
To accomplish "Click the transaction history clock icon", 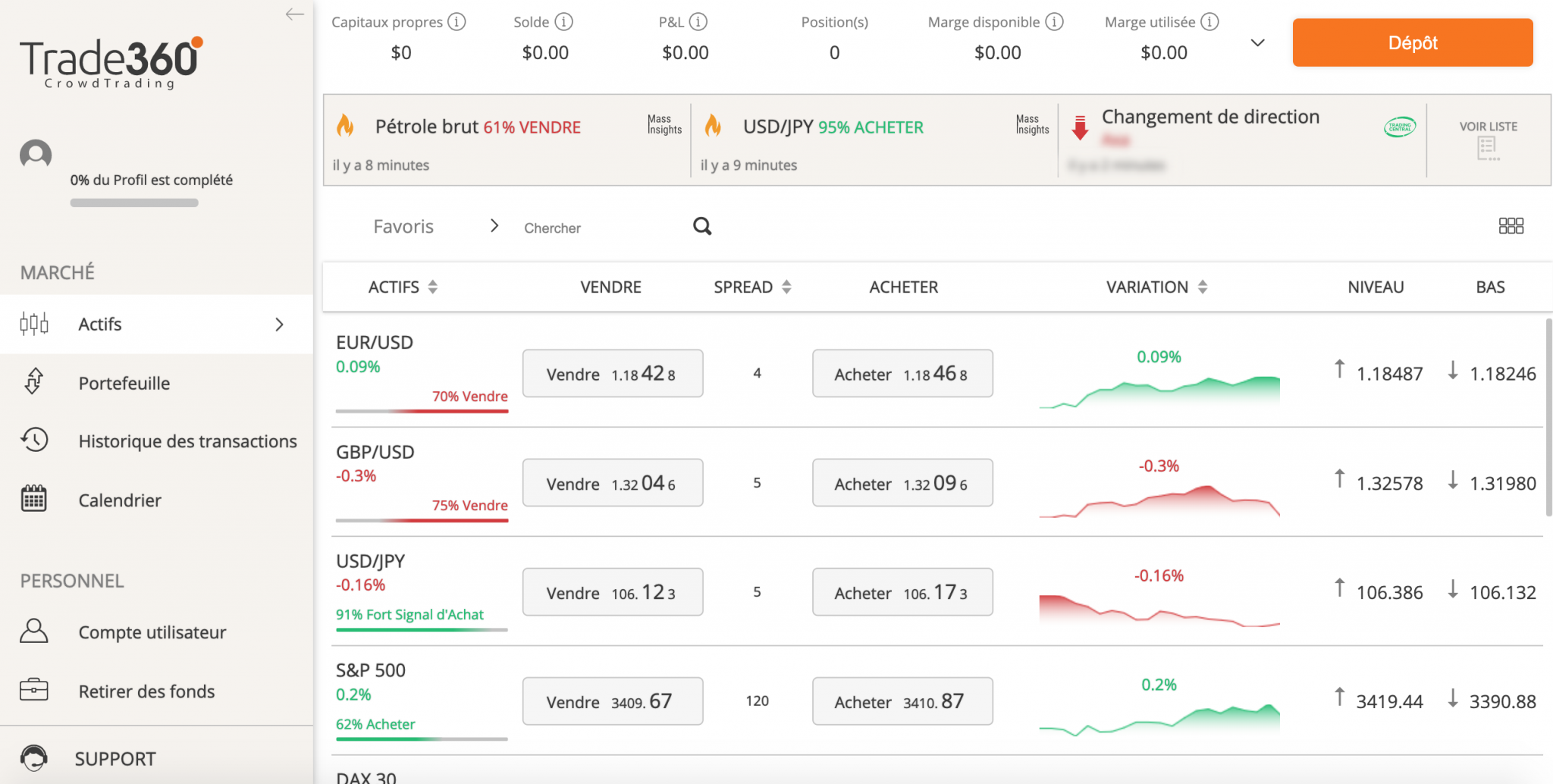I will [x=34, y=440].
